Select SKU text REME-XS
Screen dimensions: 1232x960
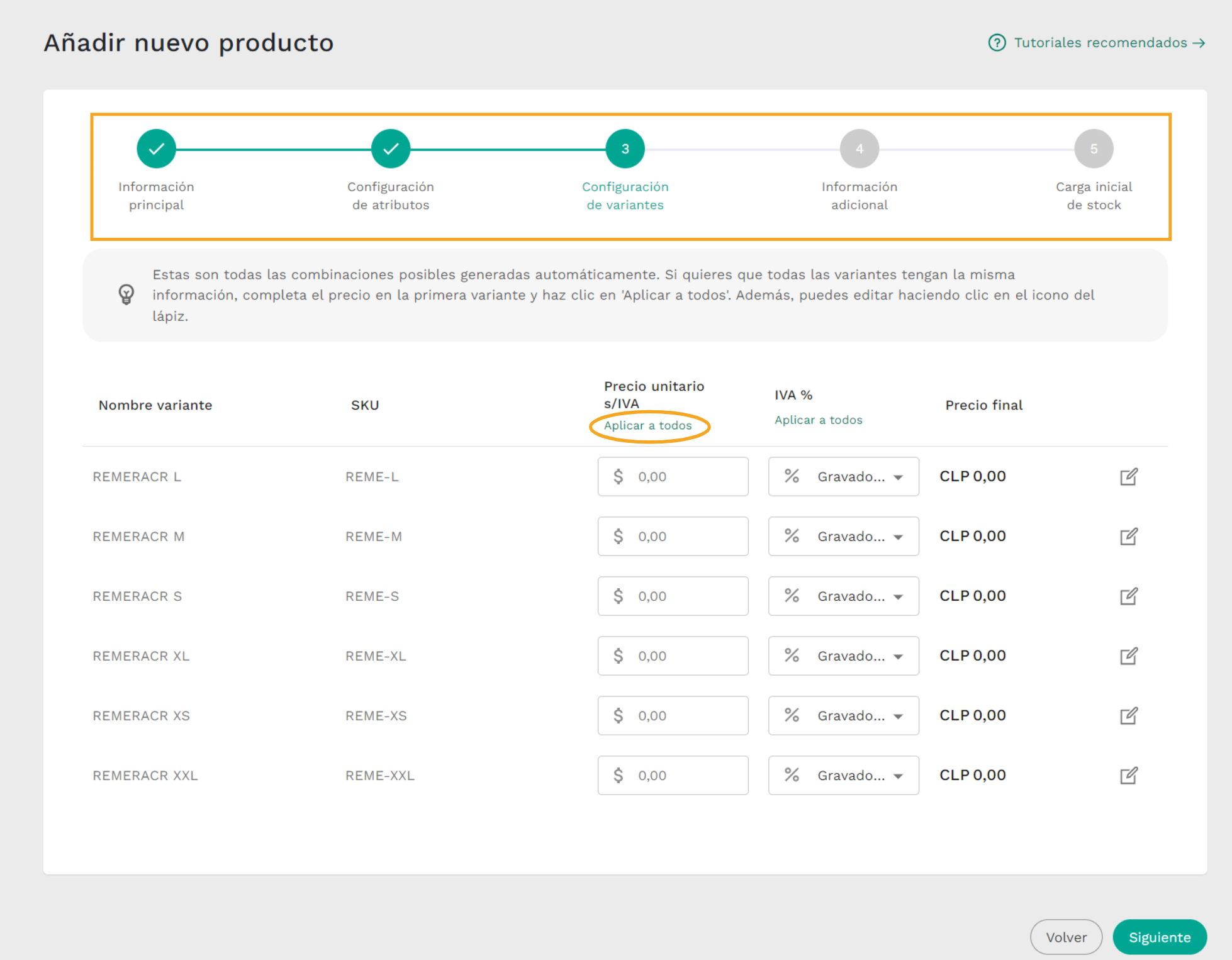(x=376, y=716)
